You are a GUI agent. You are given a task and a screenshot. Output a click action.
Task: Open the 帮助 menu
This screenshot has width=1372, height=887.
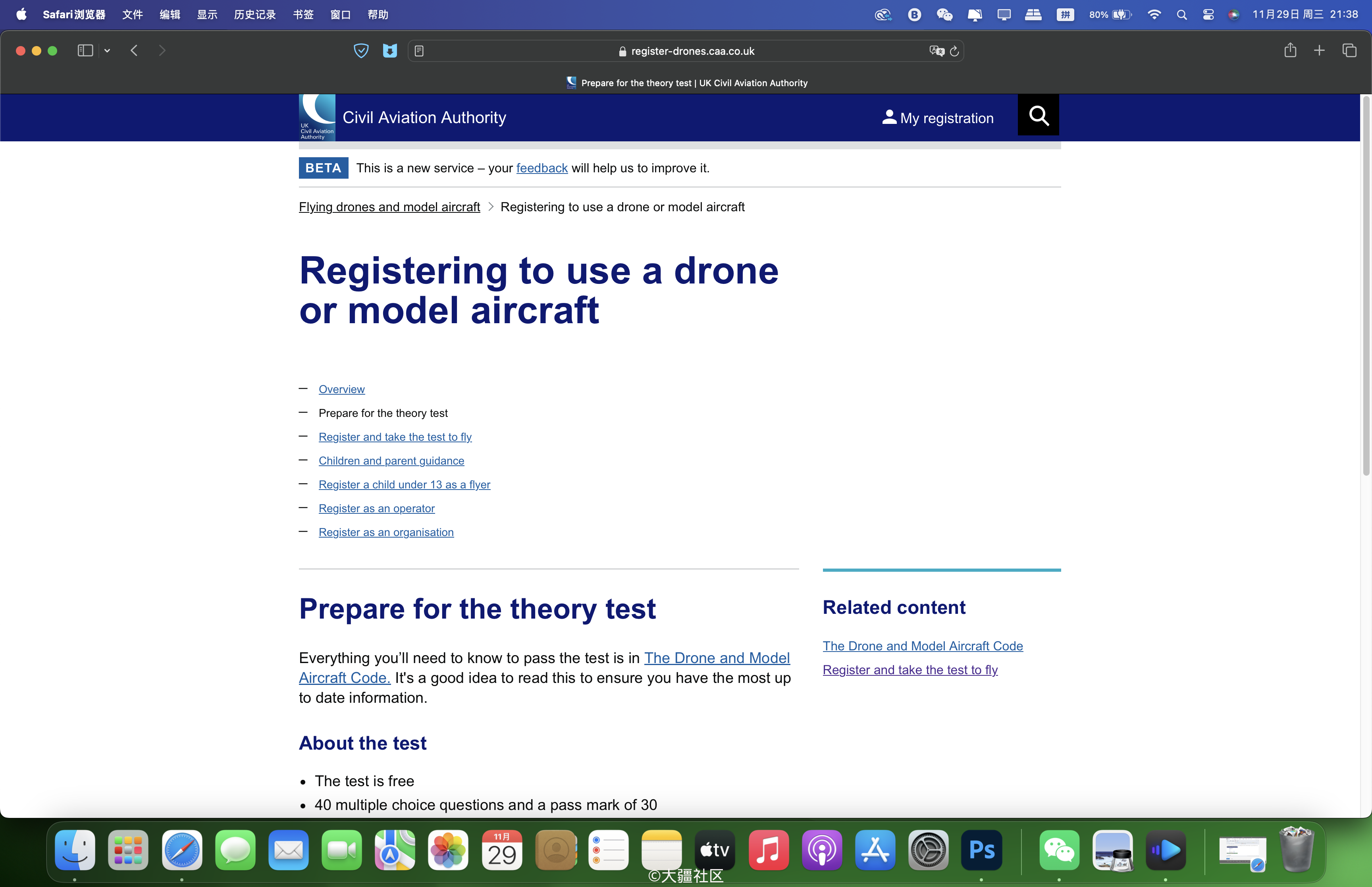pos(378,14)
